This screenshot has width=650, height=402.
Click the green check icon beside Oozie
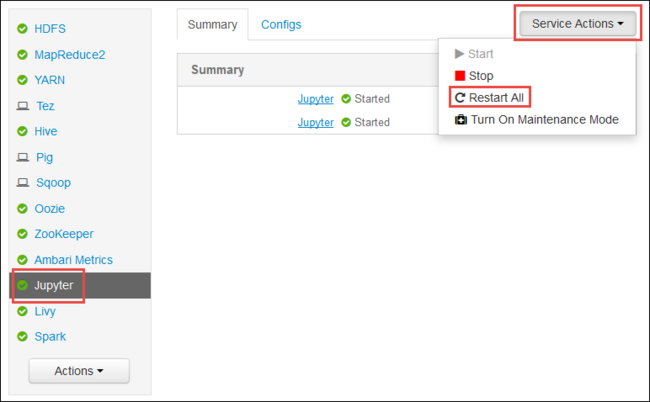(22, 209)
